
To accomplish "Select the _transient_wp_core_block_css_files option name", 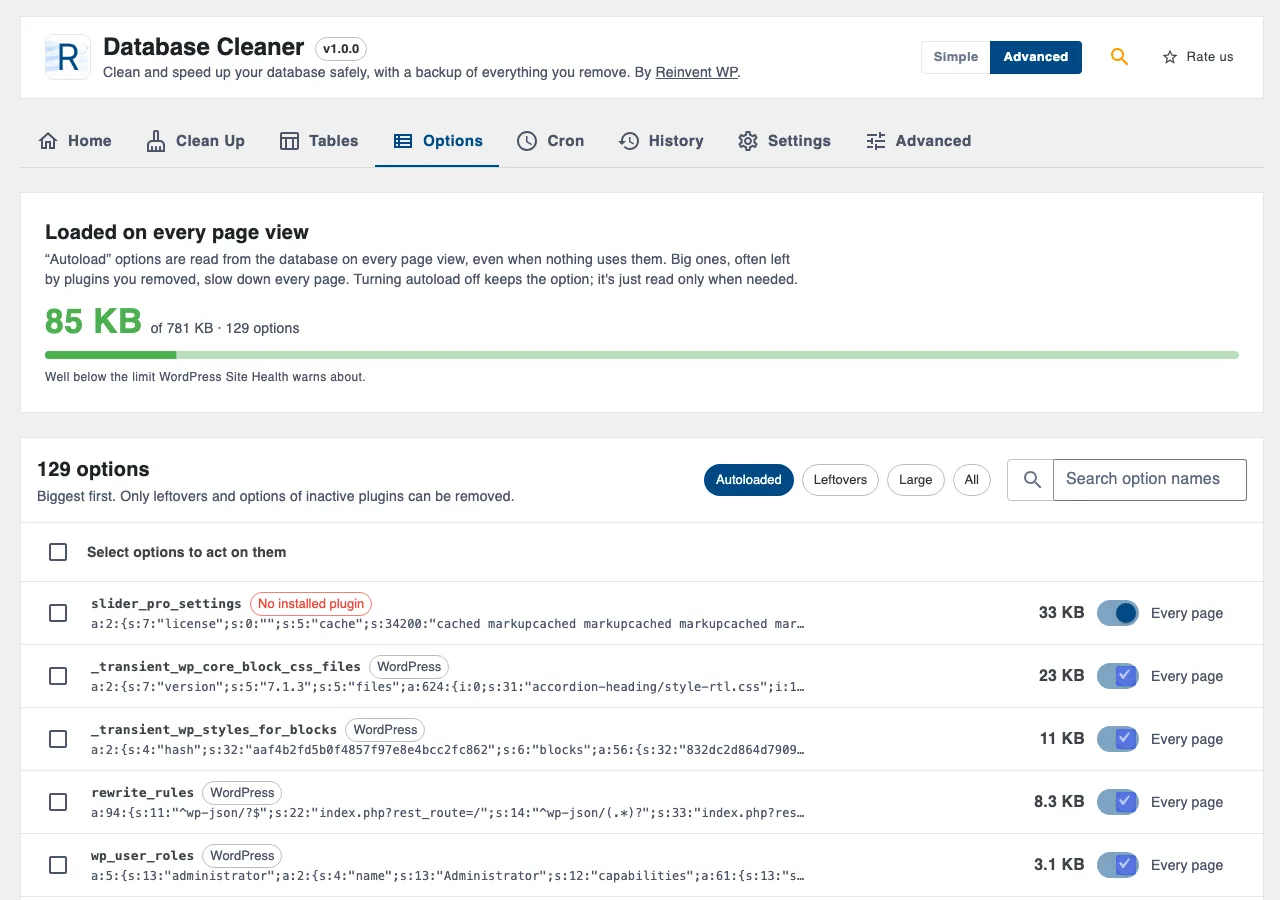I will tap(226, 667).
